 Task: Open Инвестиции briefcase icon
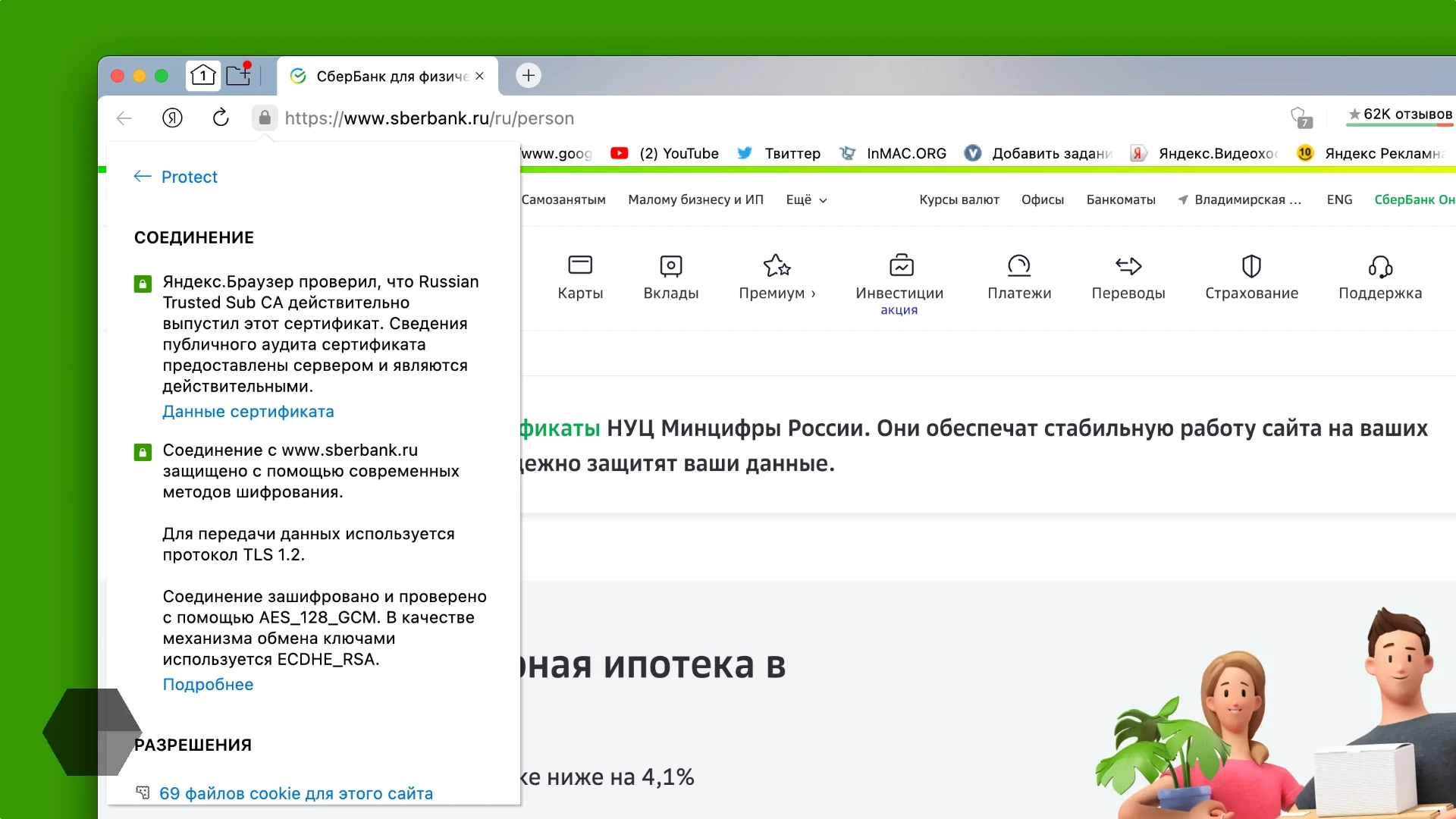[902, 265]
